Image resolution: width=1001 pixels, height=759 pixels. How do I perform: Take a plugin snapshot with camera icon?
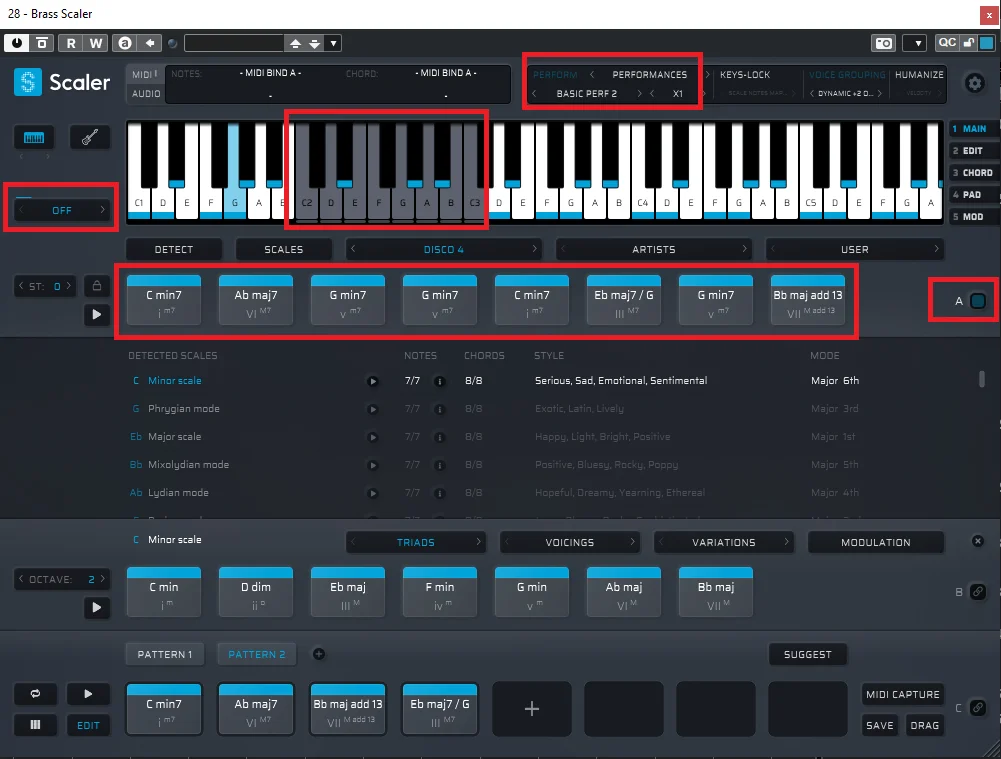[884, 43]
